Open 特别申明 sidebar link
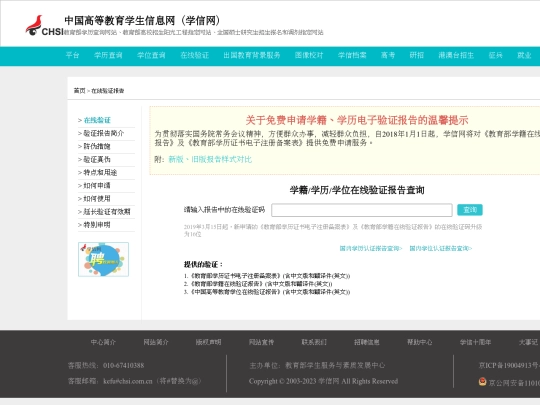 coord(97,225)
